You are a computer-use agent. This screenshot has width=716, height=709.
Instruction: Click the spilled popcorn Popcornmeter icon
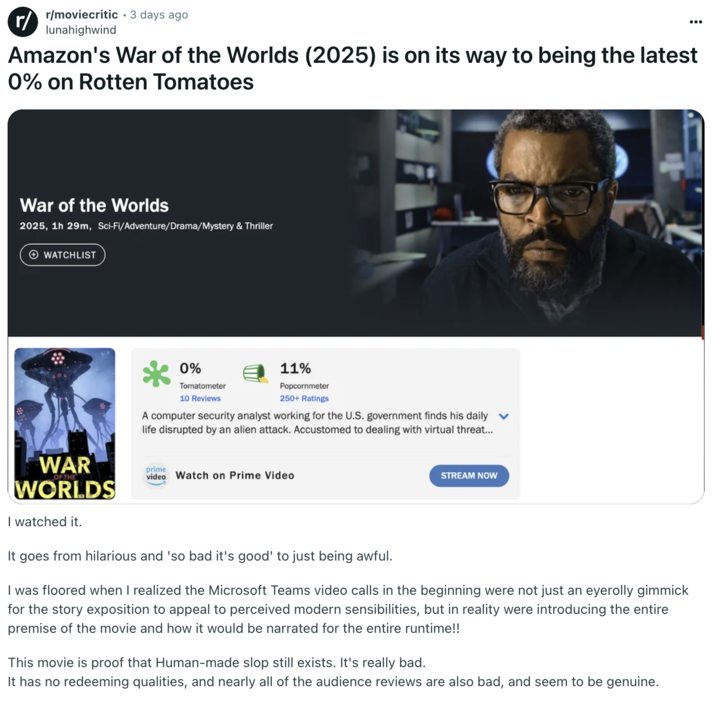pyautogui.click(x=255, y=373)
